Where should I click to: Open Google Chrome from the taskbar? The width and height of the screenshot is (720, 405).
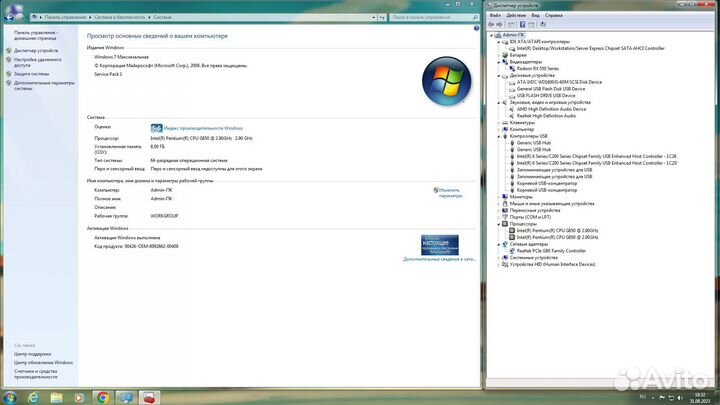click(x=102, y=398)
